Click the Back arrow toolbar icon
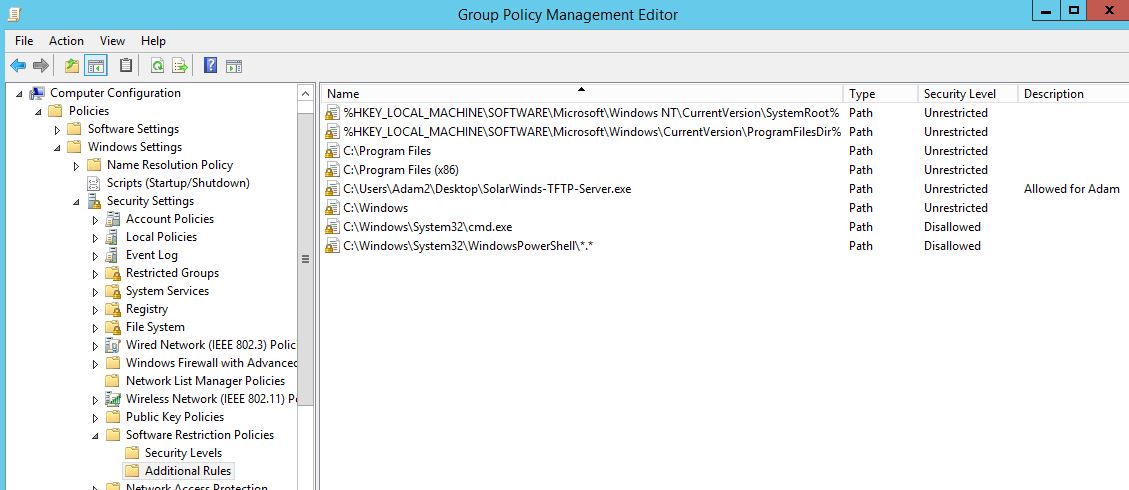This screenshot has width=1129, height=490. pyautogui.click(x=18, y=66)
